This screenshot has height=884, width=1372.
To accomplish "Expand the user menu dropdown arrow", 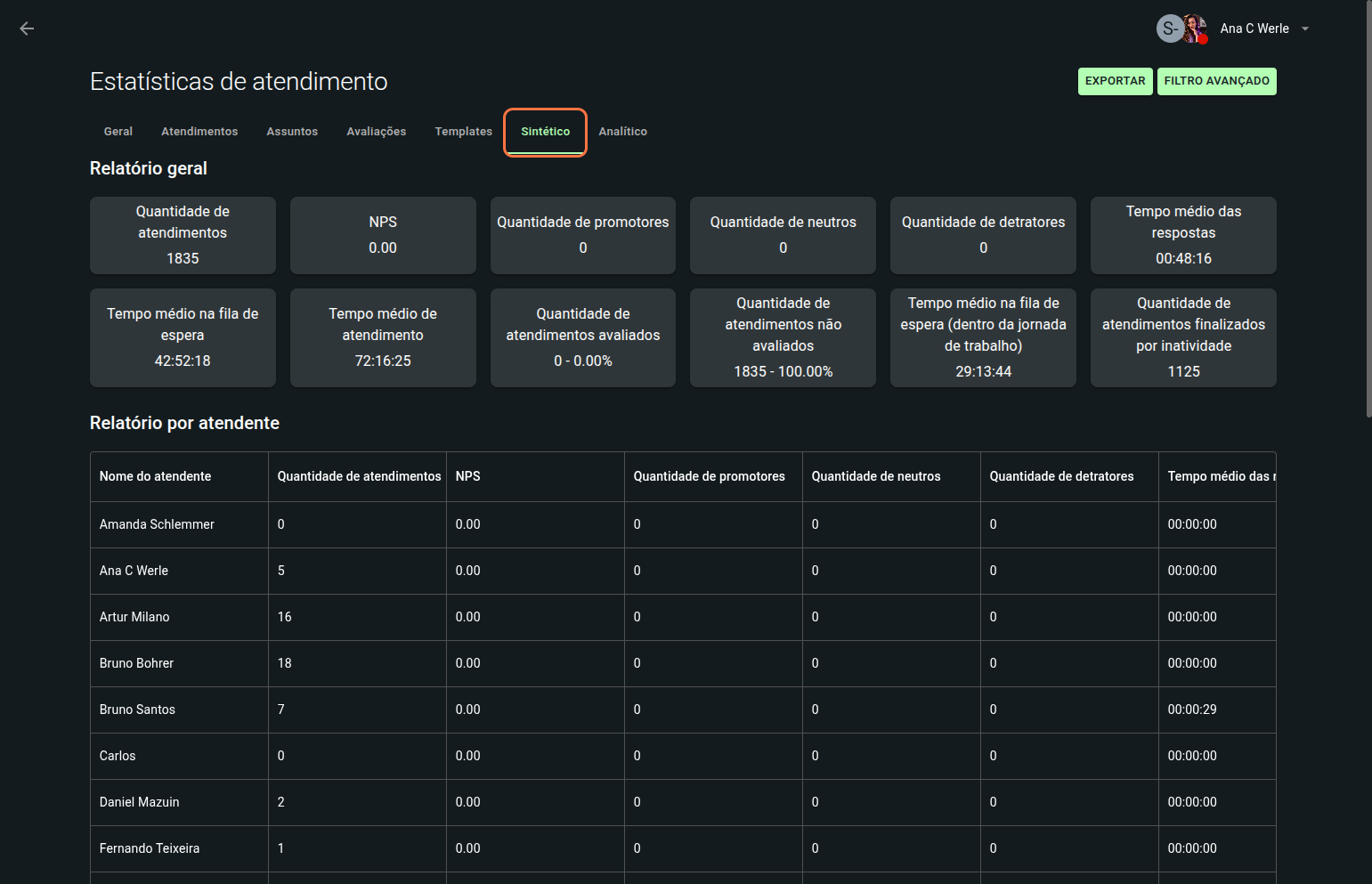I will coord(1305,28).
